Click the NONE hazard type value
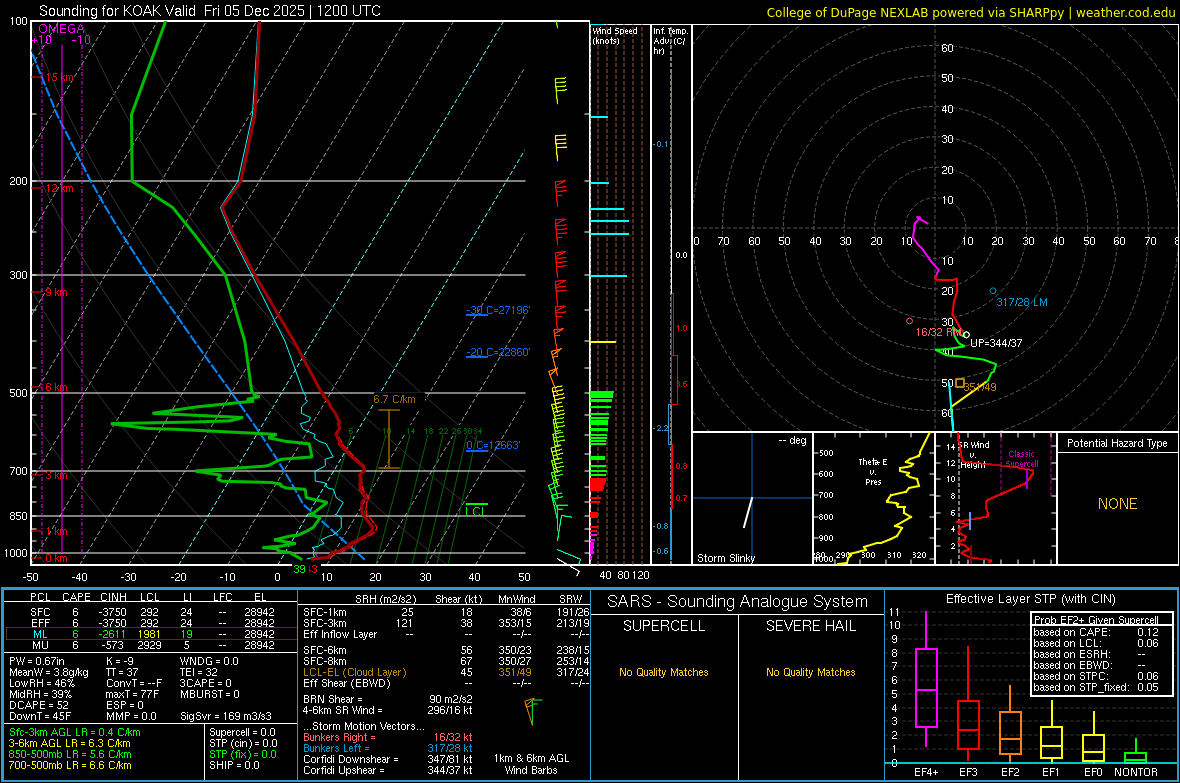This screenshot has width=1180, height=783. tap(1118, 504)
